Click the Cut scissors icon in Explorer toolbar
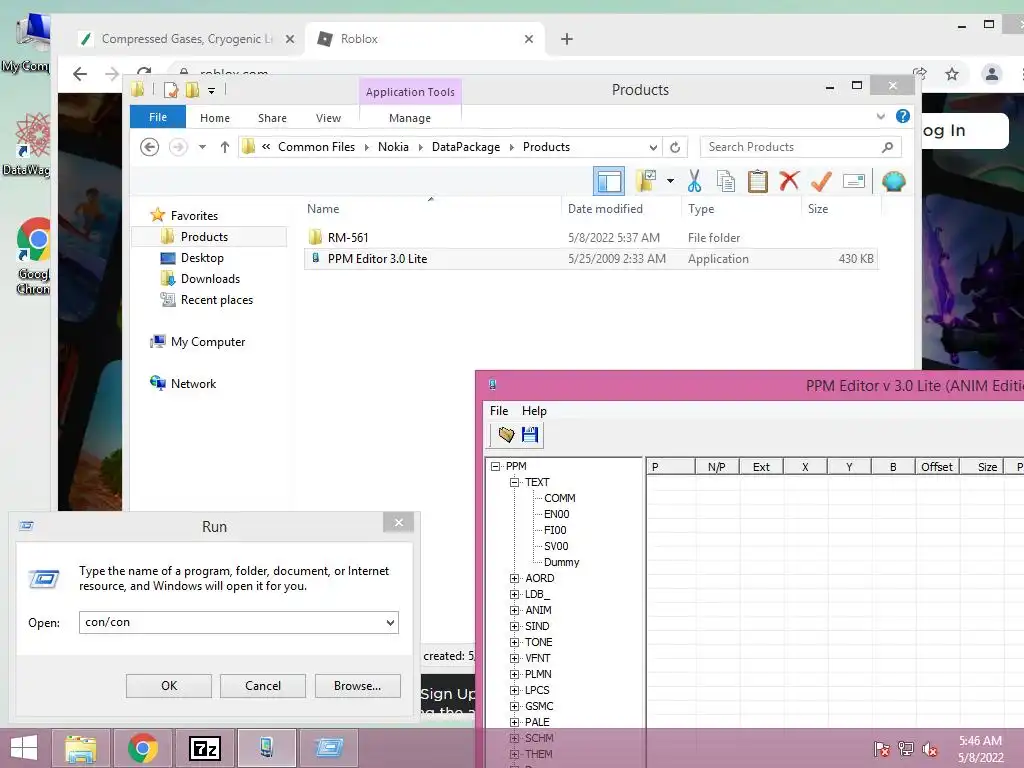1024x768 pixels. coord(694,181)
